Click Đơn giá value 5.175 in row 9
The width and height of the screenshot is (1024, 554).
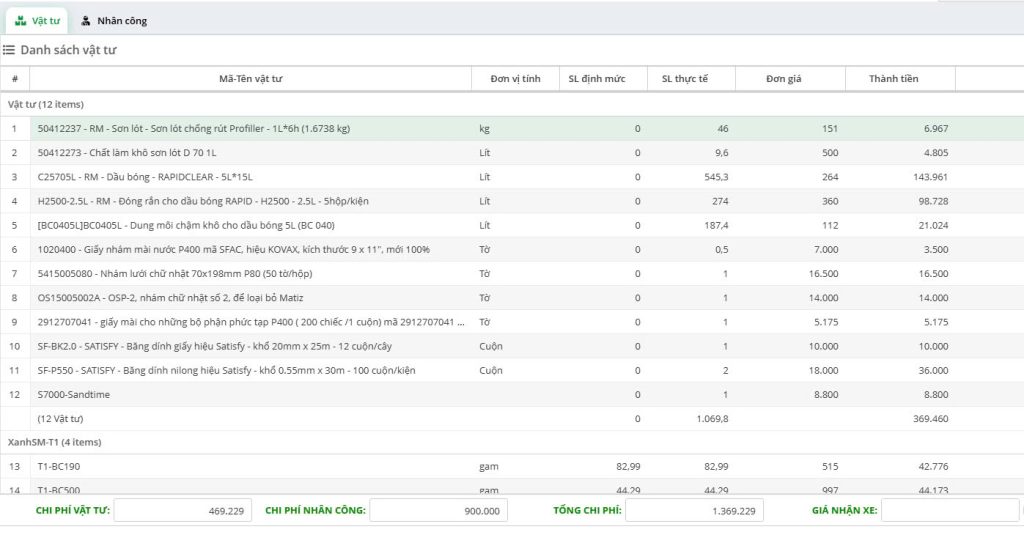point(826,322)
